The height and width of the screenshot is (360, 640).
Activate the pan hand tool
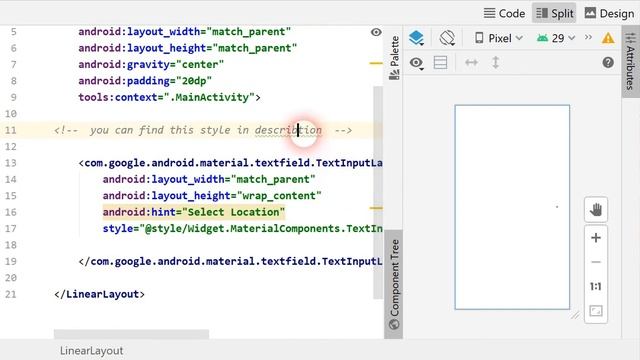(x=596, y=210)
